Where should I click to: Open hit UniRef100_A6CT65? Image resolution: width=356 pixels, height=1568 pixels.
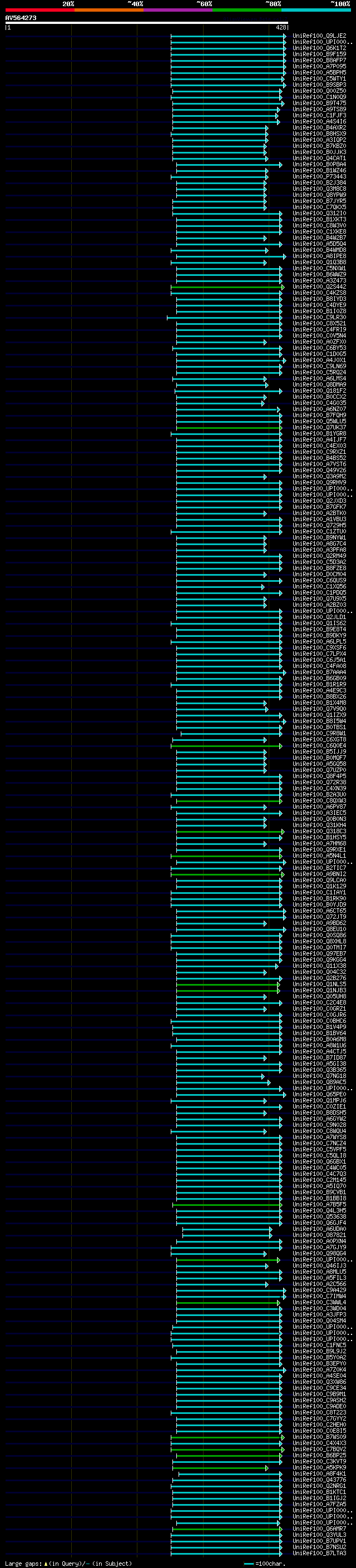coord(319,911)
